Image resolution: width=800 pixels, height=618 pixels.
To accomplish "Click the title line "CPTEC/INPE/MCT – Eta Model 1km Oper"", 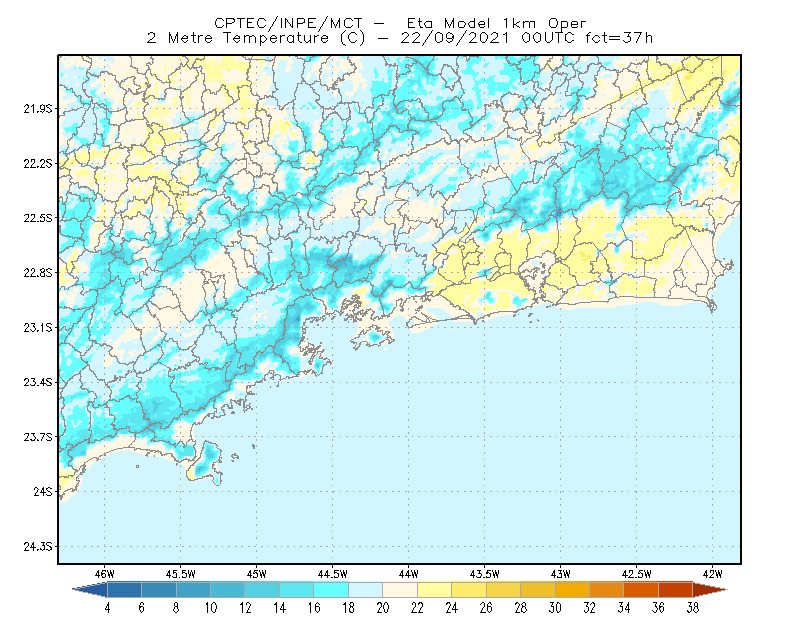I will pyautogui.click(x=400, y=23).
